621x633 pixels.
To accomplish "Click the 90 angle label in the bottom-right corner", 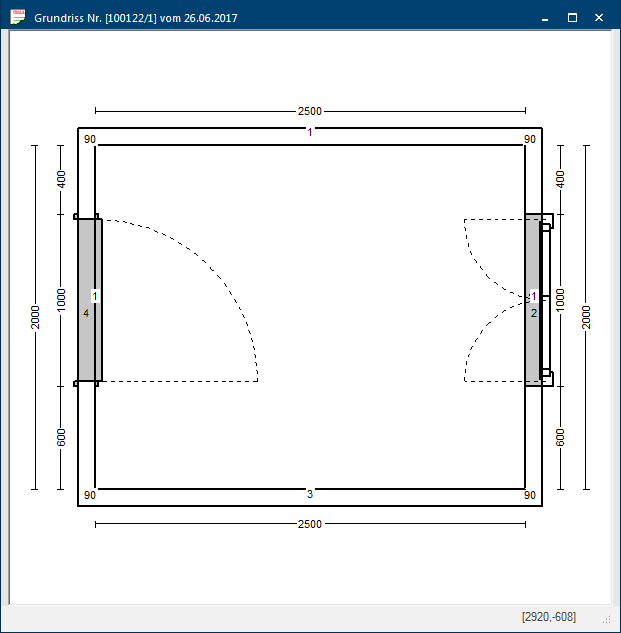I will click(530, 495).
